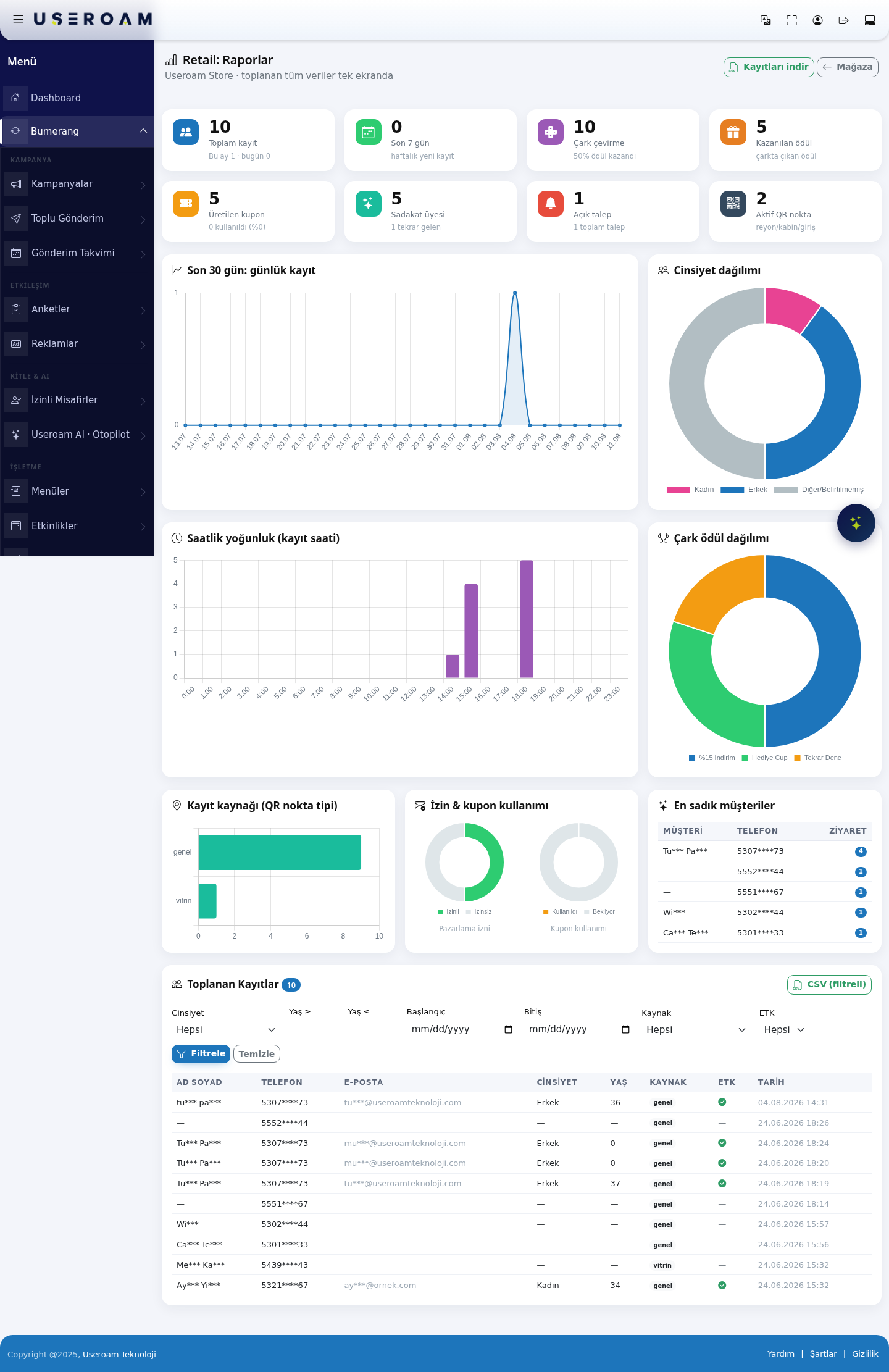Image resolution: width=889 pixels, height=1372 pixels.
Task: Toggle Kadın legend in gender chart
Action: click(x=690, y=490)
